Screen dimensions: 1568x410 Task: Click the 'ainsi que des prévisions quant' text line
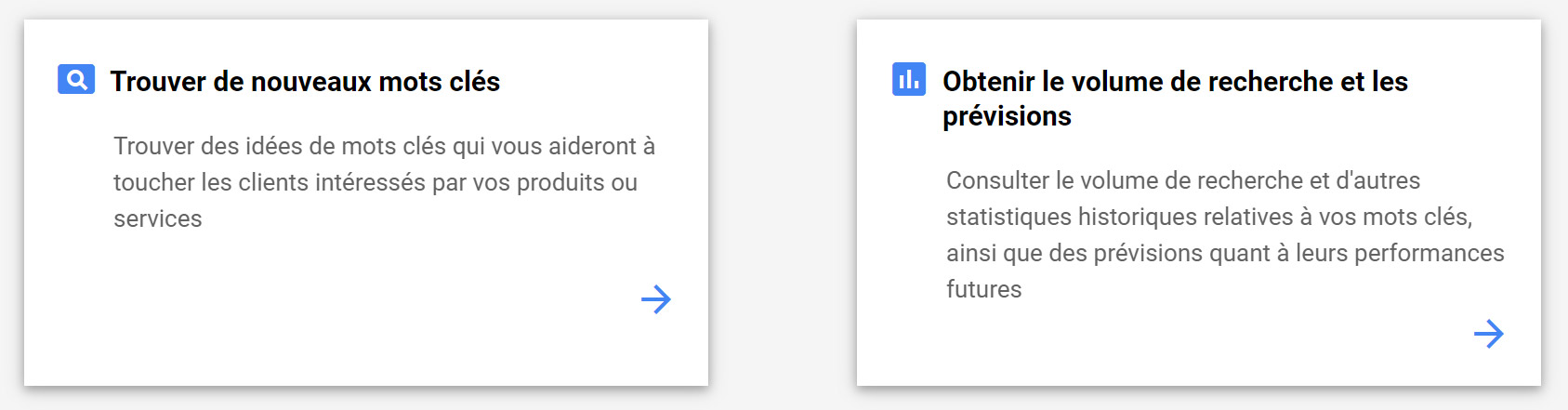[x=1225, y=253]
